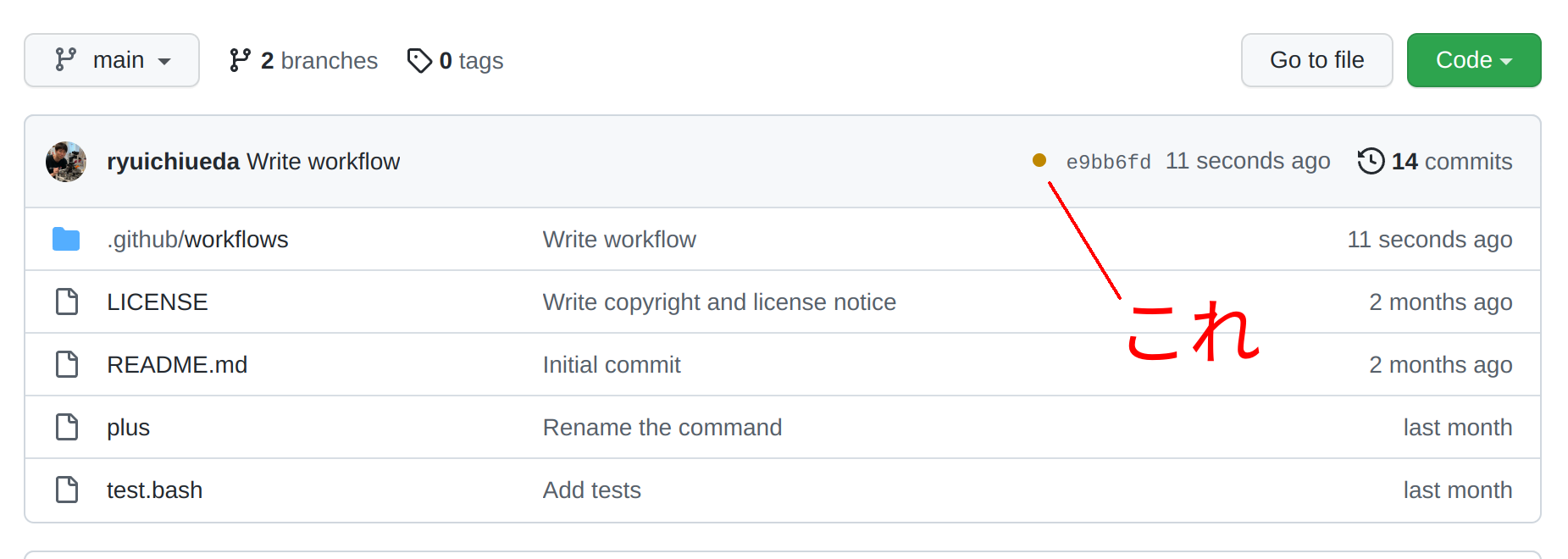Click the tag icon beside 0 tags

pos(420,60)
